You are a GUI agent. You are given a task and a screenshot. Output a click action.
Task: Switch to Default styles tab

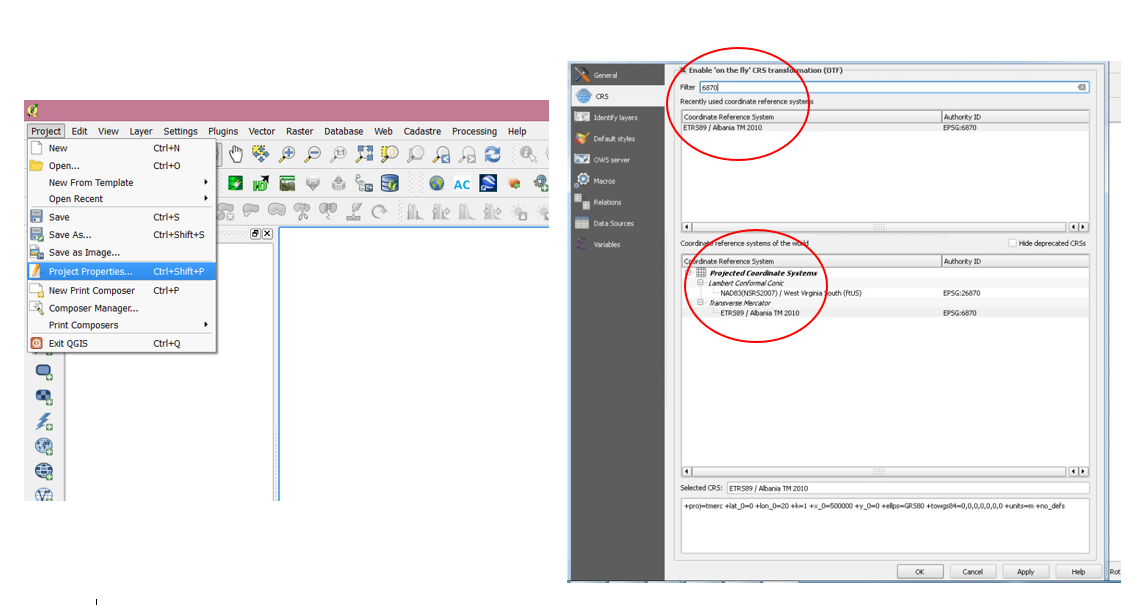pyautogui.click(x=617, y=138)
